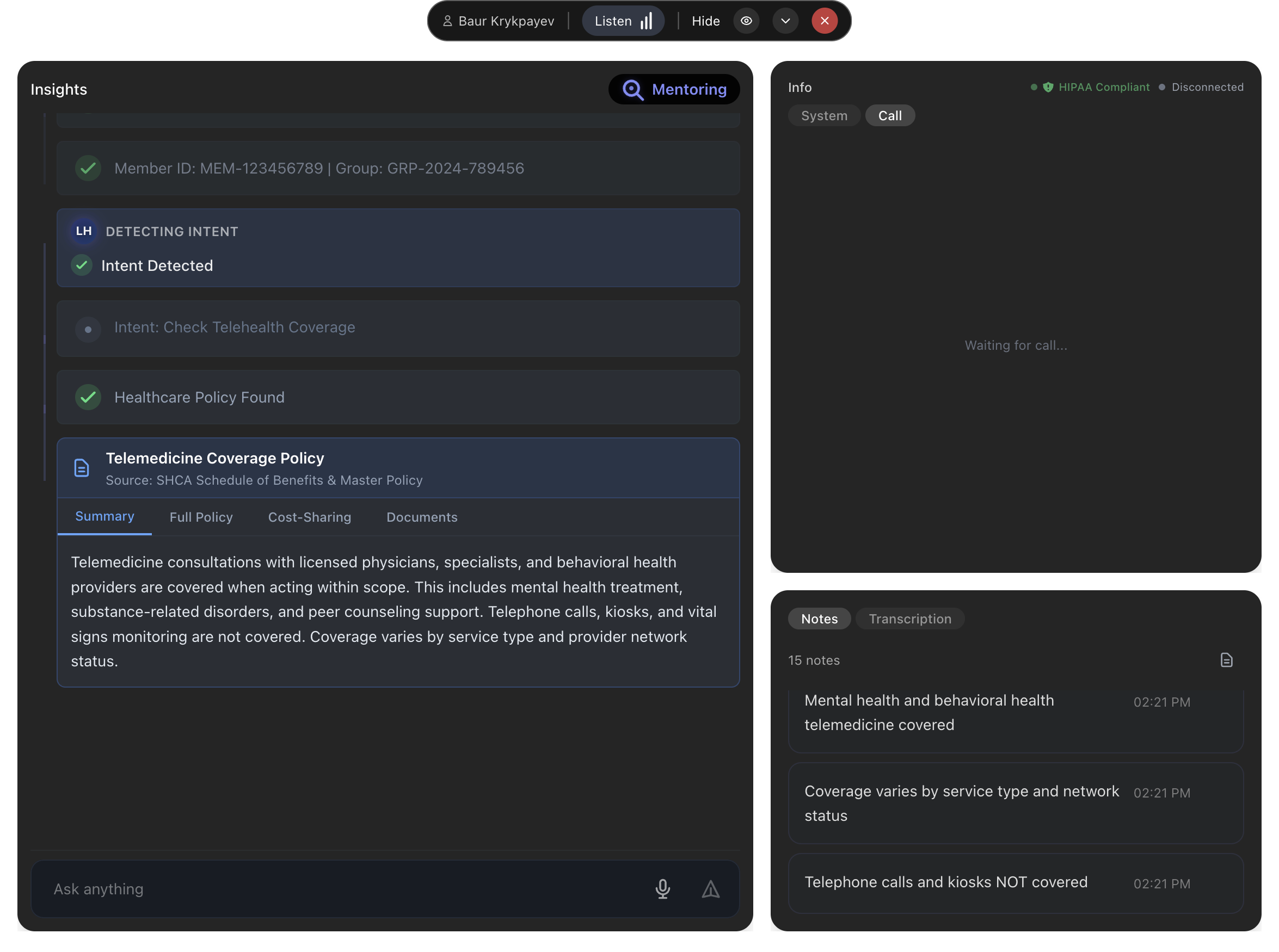This screenshot has height=952, width=1279.
Task: Switch to the Transcription tab
Action: 909,619
